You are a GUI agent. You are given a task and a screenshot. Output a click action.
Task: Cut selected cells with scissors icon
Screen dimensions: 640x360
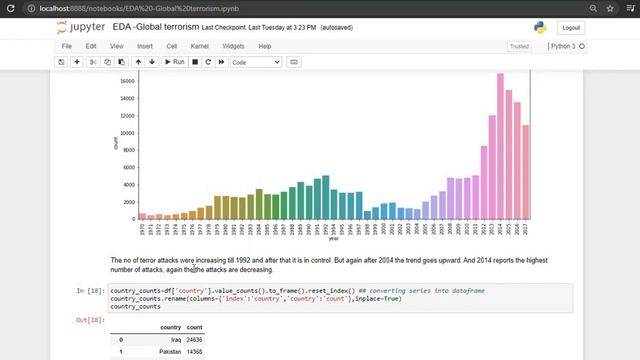click(93, 62)
